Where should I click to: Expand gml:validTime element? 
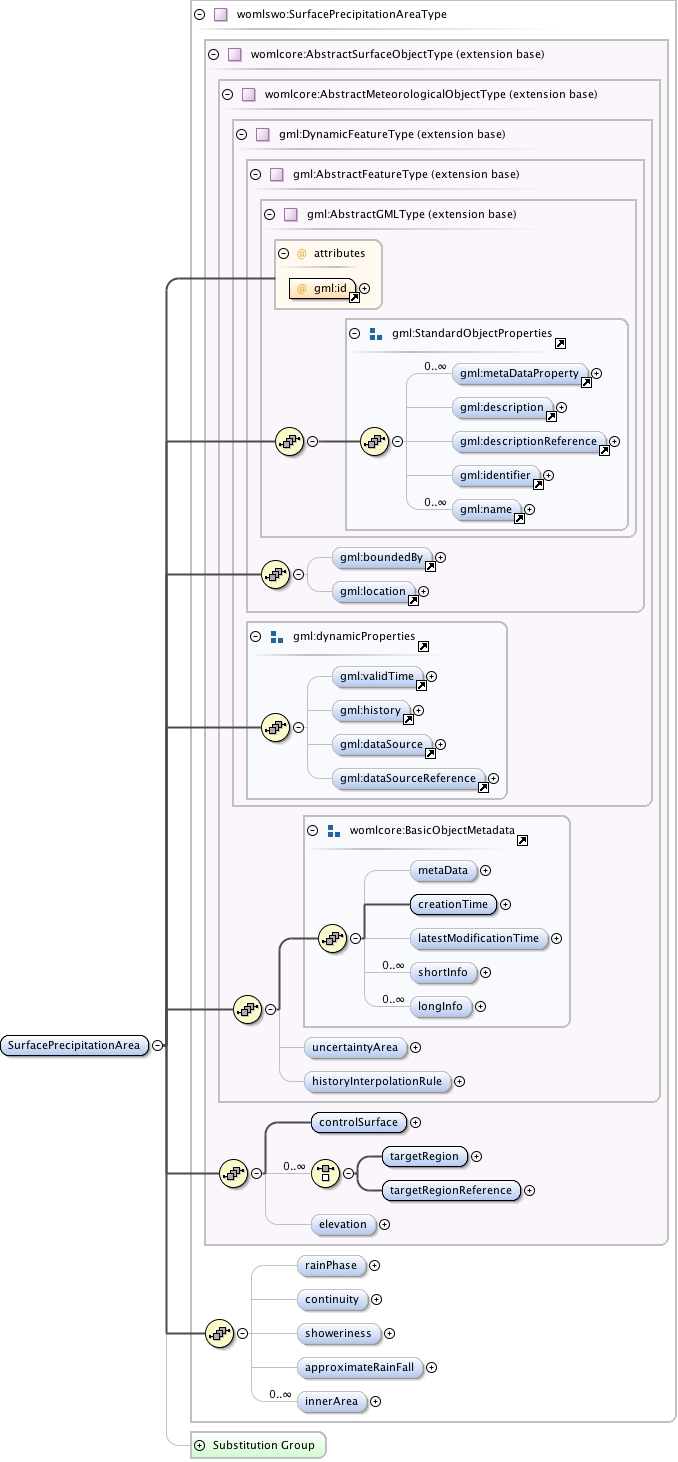tap(432, 676)
